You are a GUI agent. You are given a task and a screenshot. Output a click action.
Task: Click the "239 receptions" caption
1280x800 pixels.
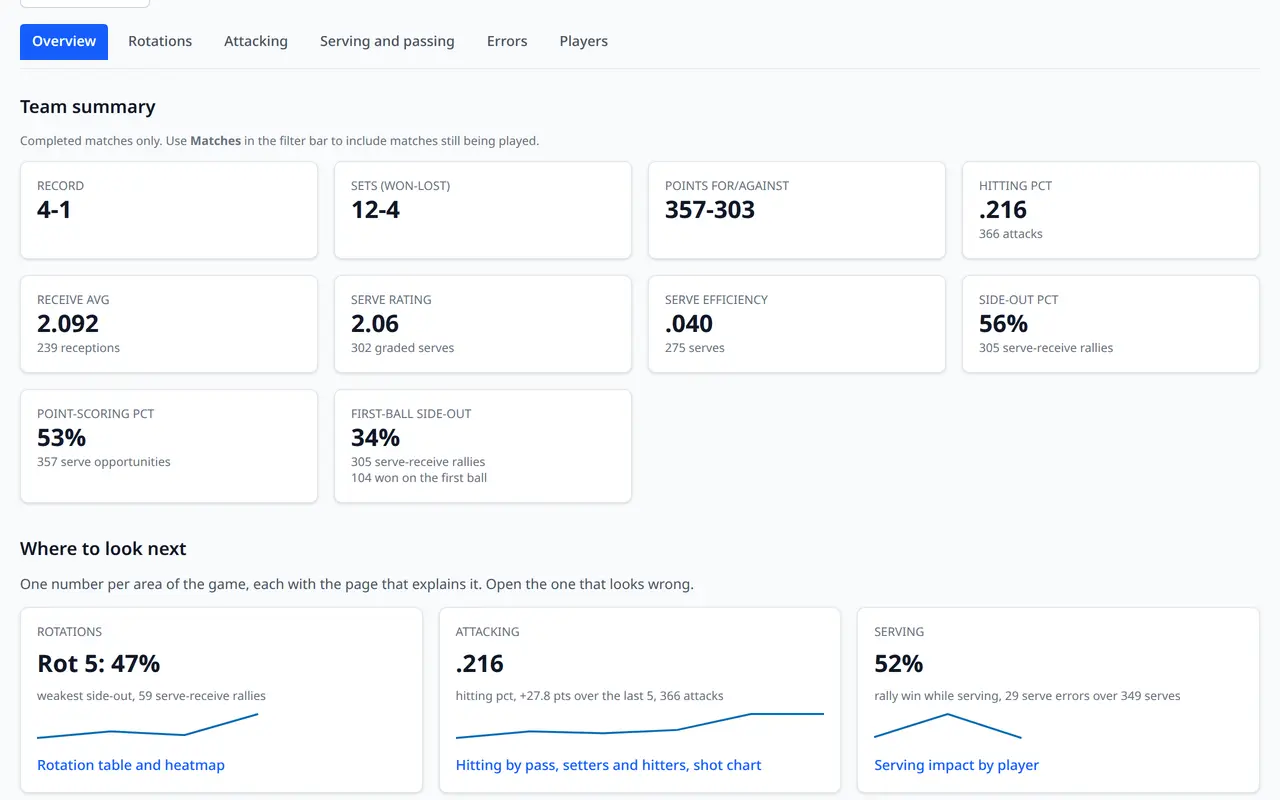78,348
